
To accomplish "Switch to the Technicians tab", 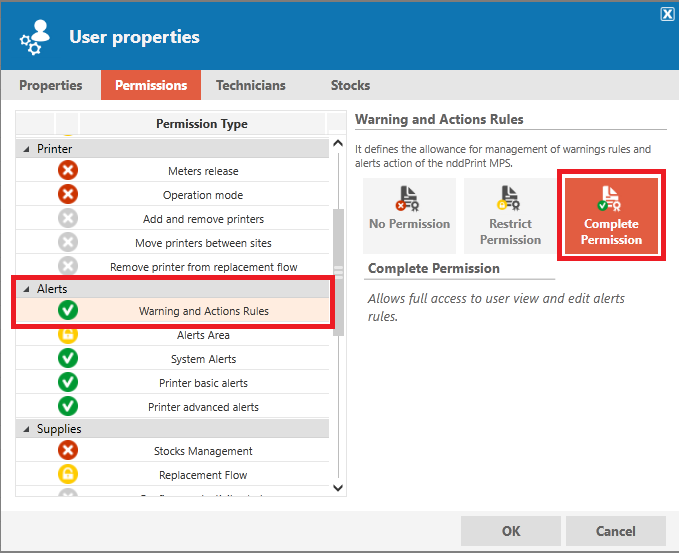I will click(251, 85).
